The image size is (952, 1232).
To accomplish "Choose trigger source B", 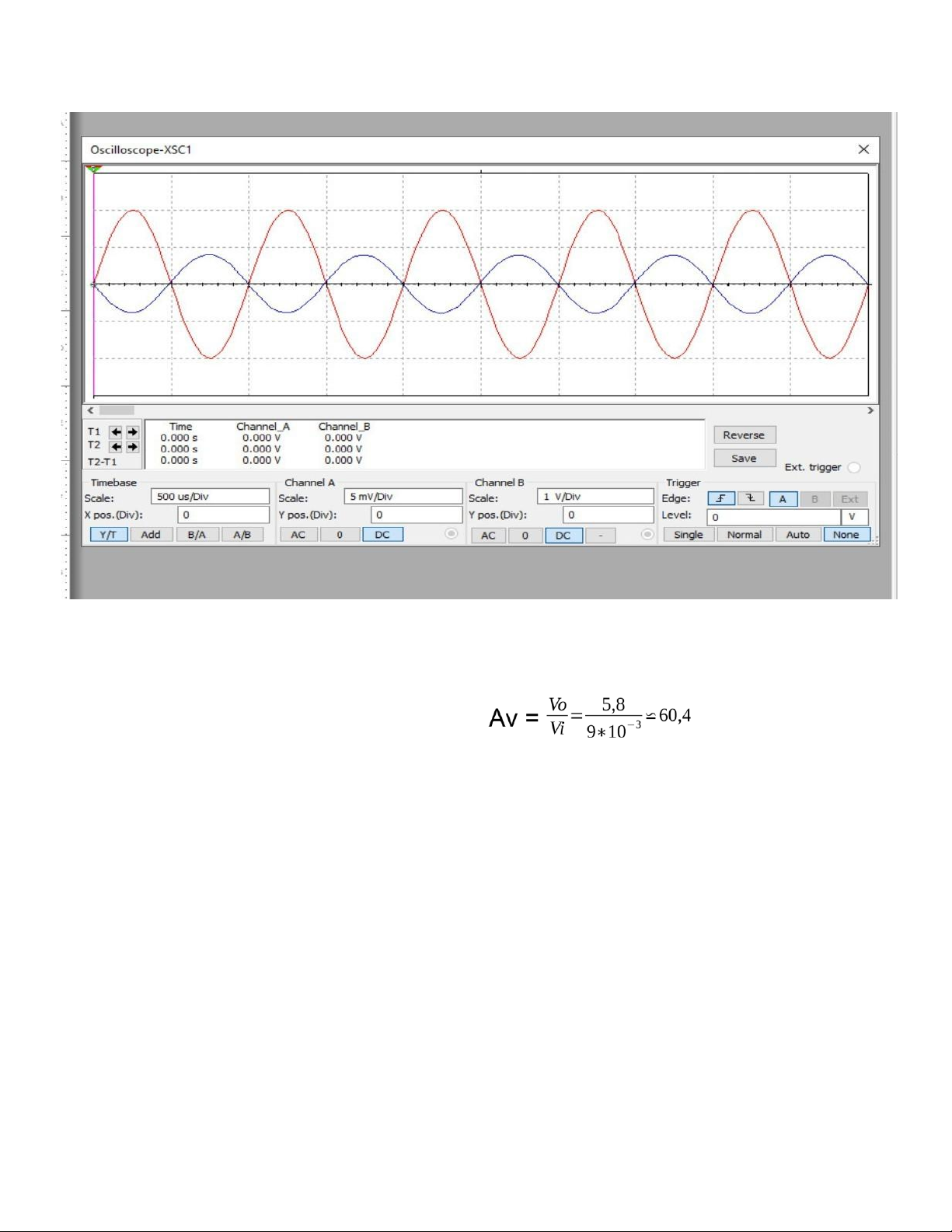I will [814, 499].
